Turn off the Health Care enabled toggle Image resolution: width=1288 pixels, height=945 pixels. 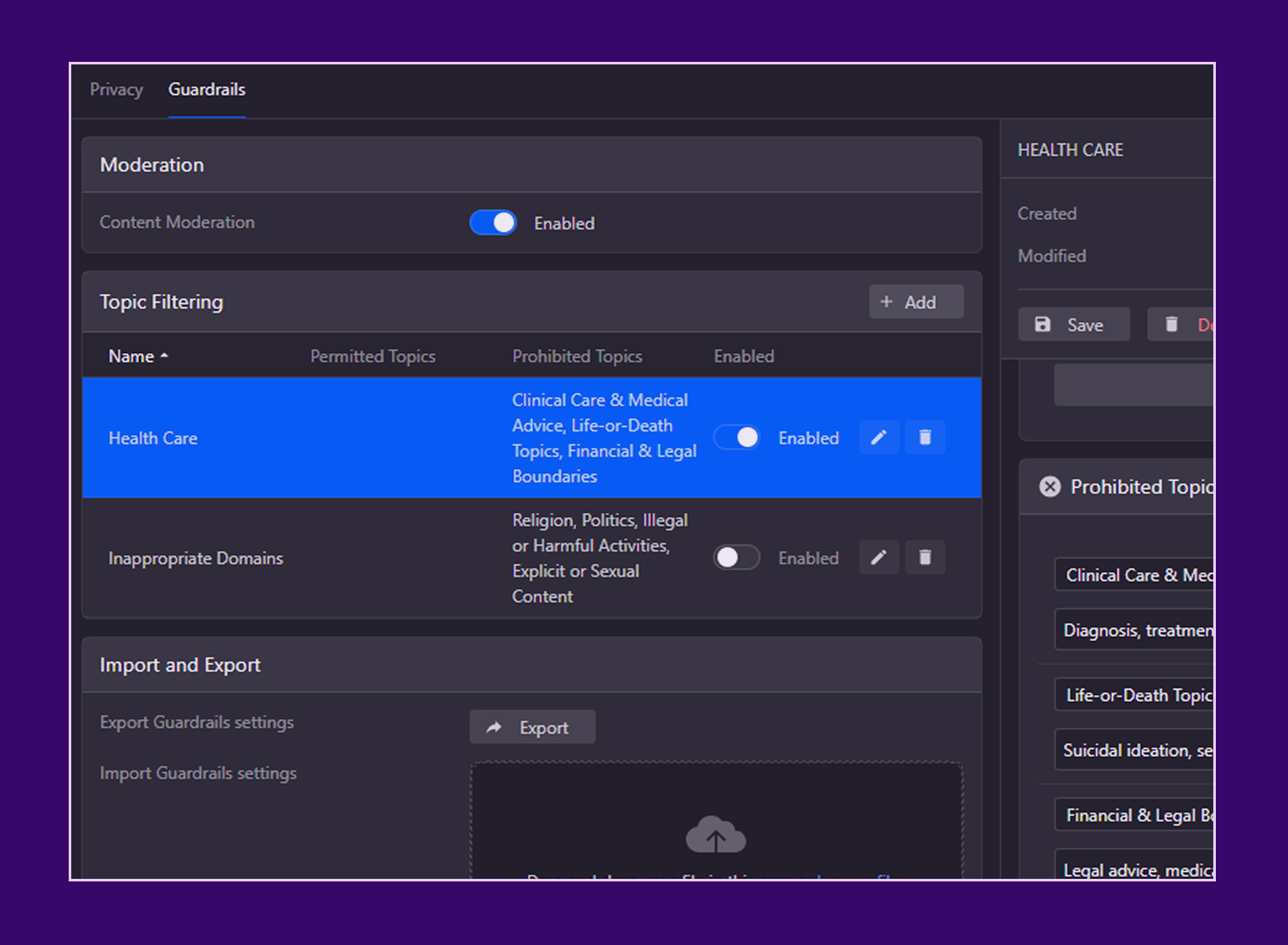pyautogui.click(x=737, y=437)
